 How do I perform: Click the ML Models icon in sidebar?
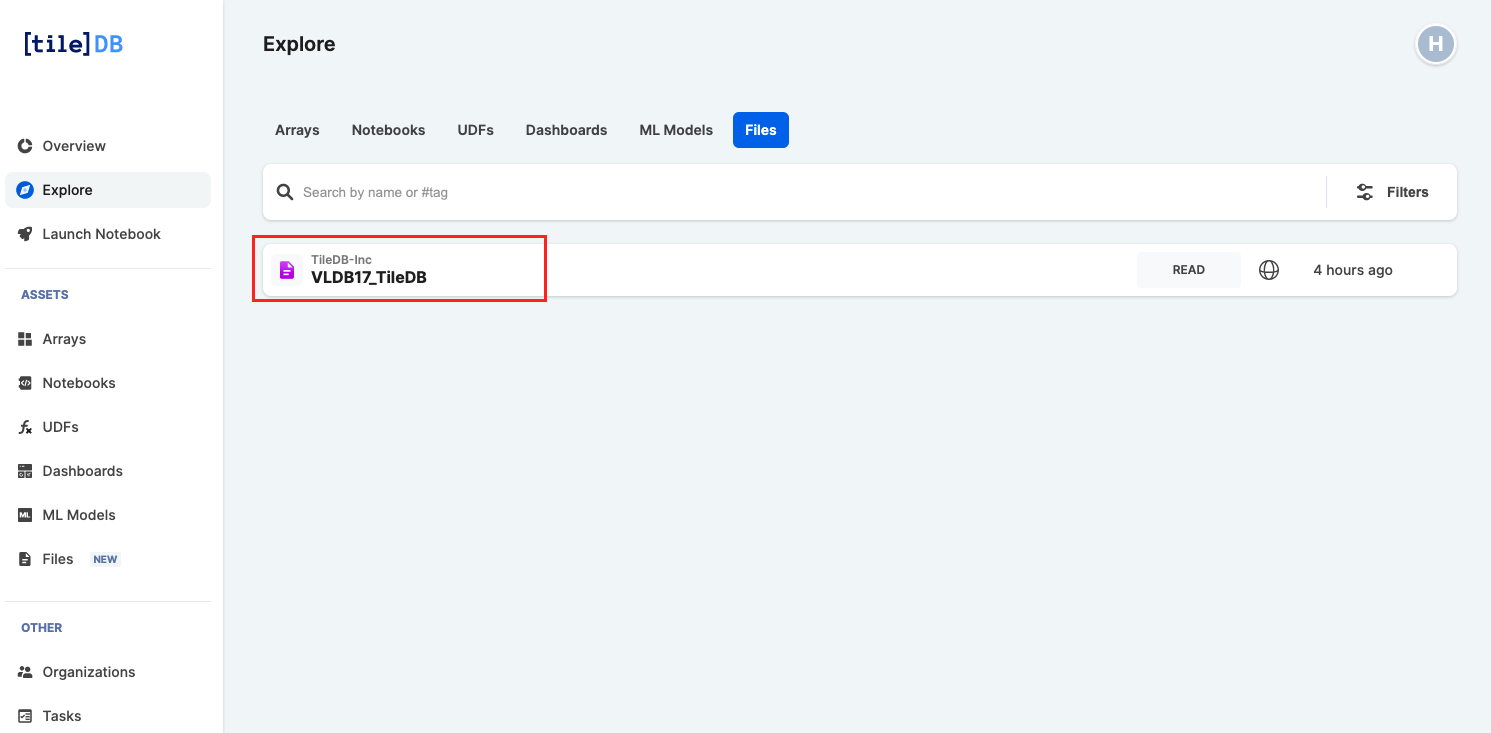(x=26, y=515)
